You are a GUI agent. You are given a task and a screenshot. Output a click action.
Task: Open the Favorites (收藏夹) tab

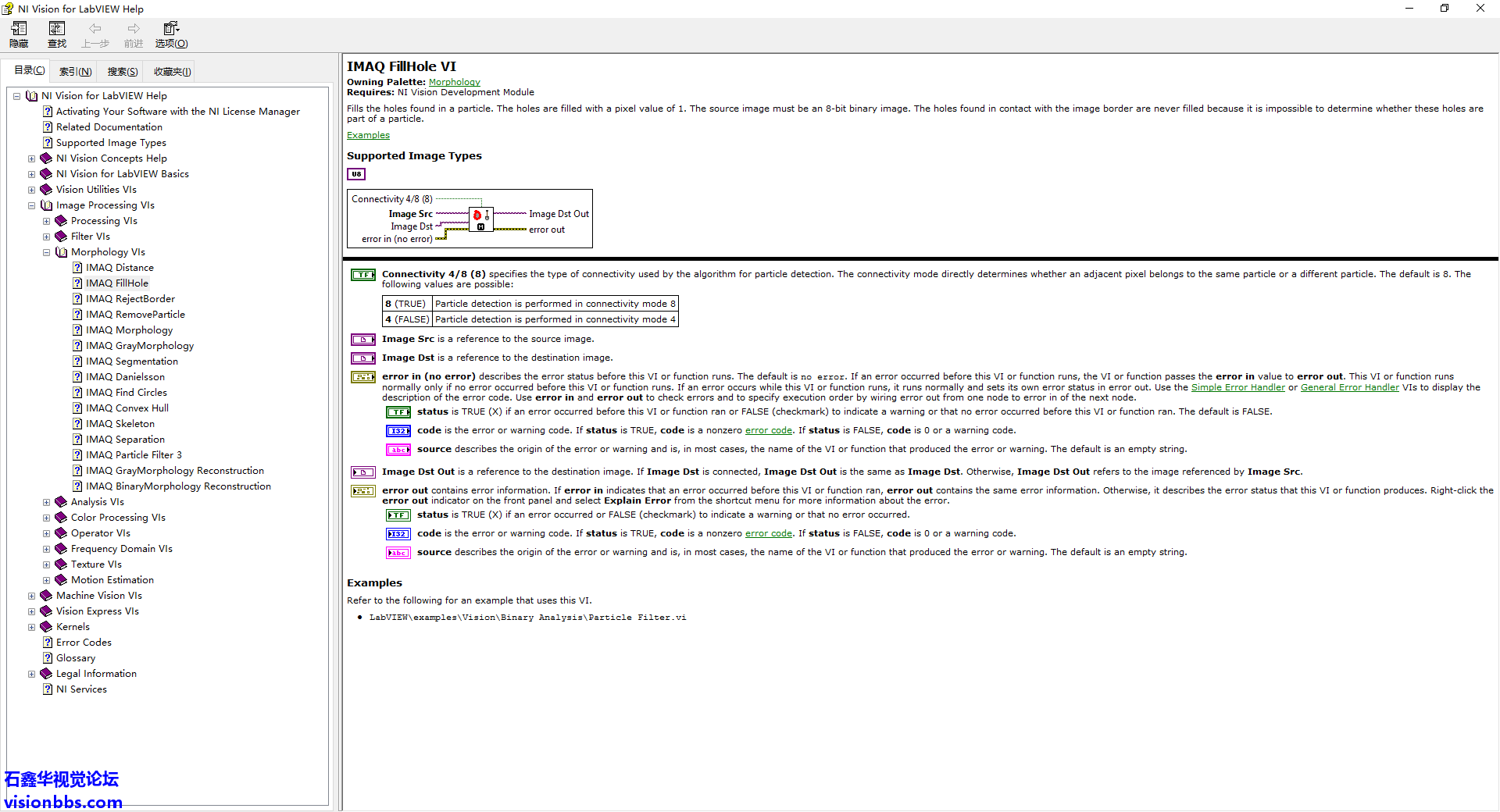pyautogui.click(x=172, y=72)
